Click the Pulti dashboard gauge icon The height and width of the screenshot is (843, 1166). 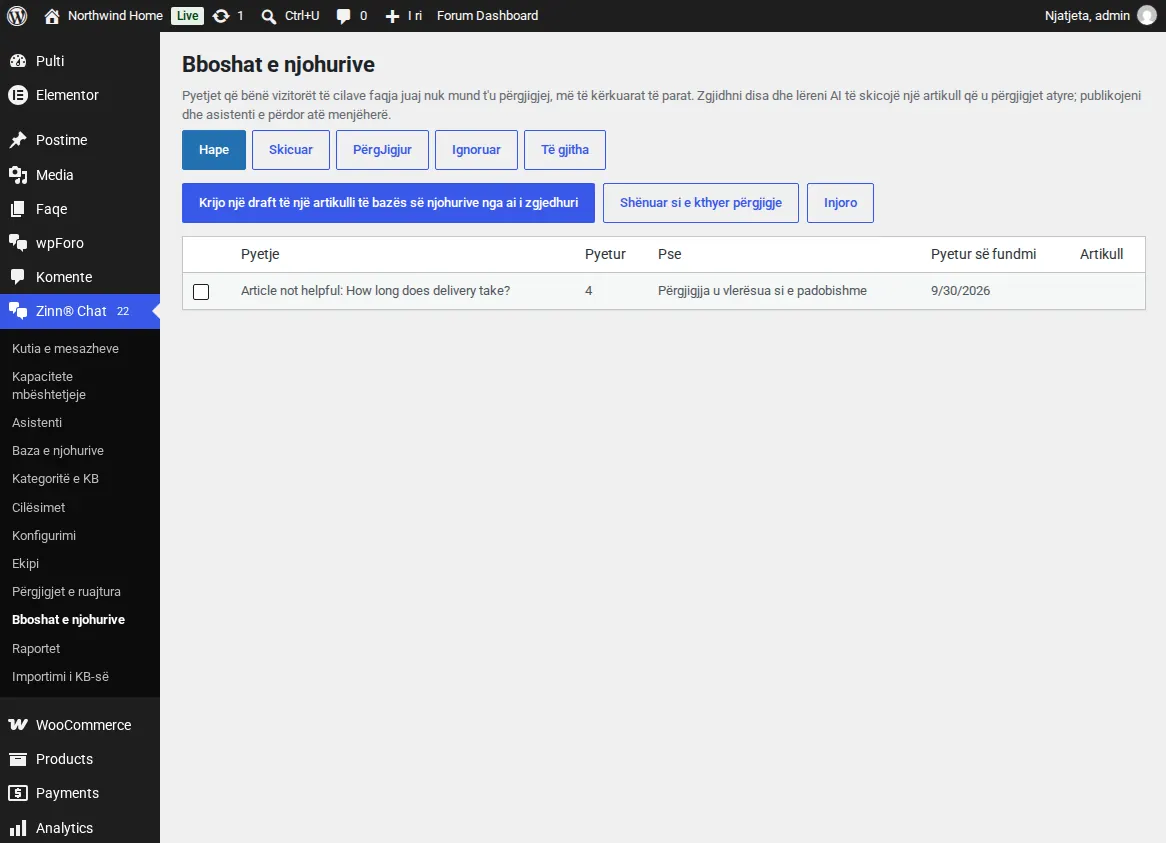tap(18, 61)
